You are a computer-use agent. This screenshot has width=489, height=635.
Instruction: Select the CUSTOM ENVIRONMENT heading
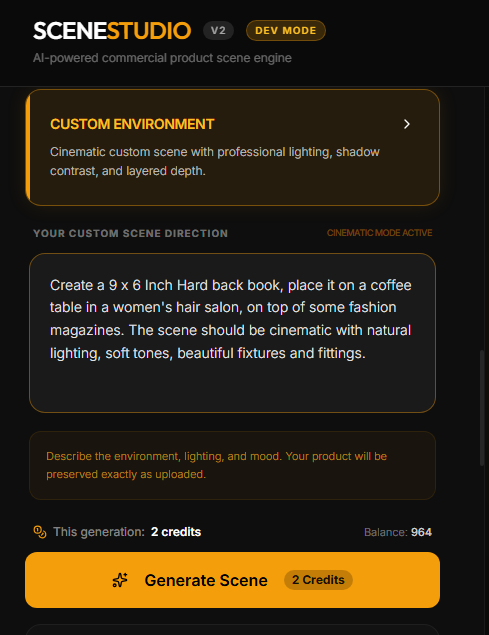(132, 124)
